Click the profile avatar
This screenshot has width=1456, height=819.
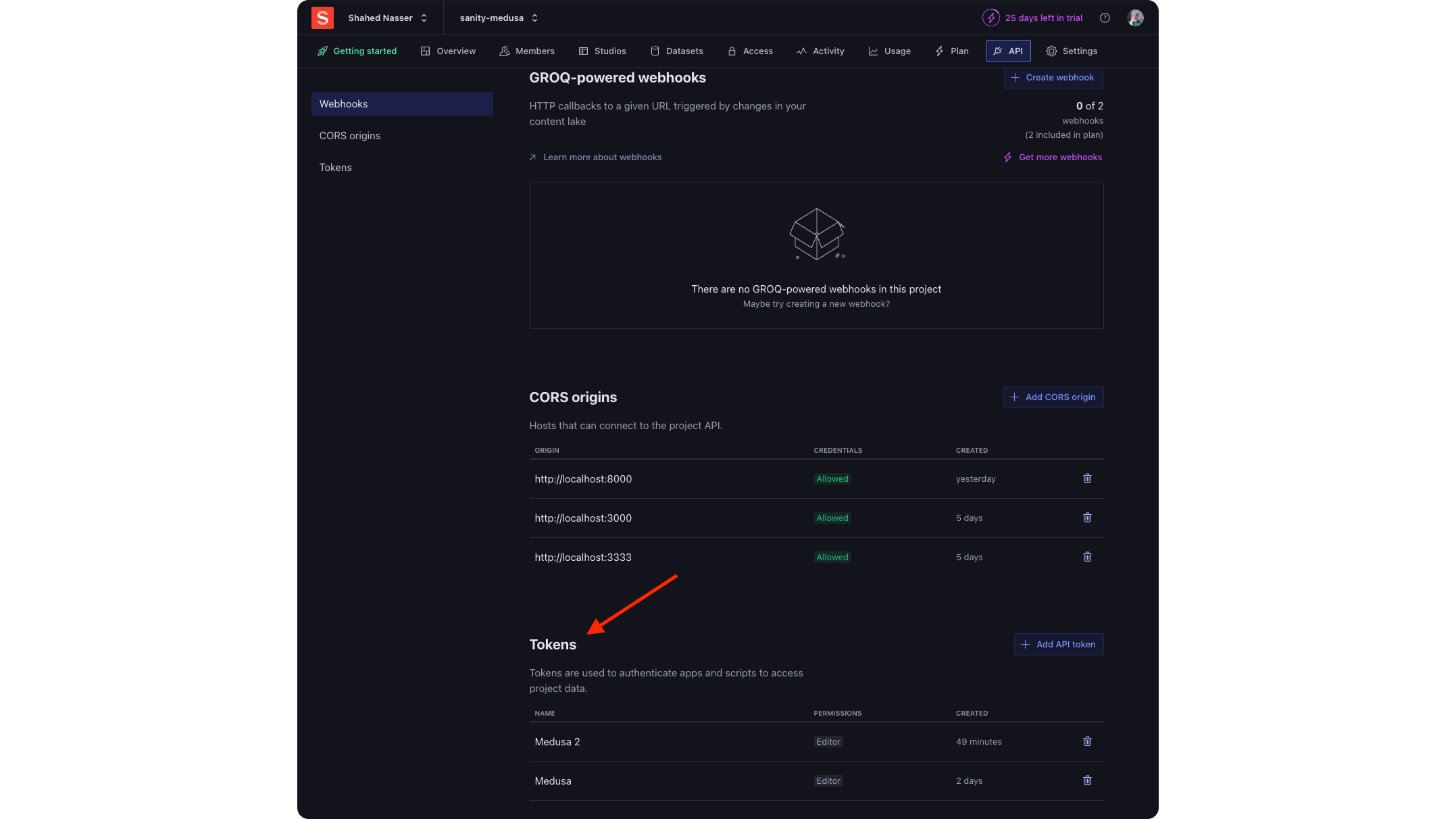[x=1135, y=18]
